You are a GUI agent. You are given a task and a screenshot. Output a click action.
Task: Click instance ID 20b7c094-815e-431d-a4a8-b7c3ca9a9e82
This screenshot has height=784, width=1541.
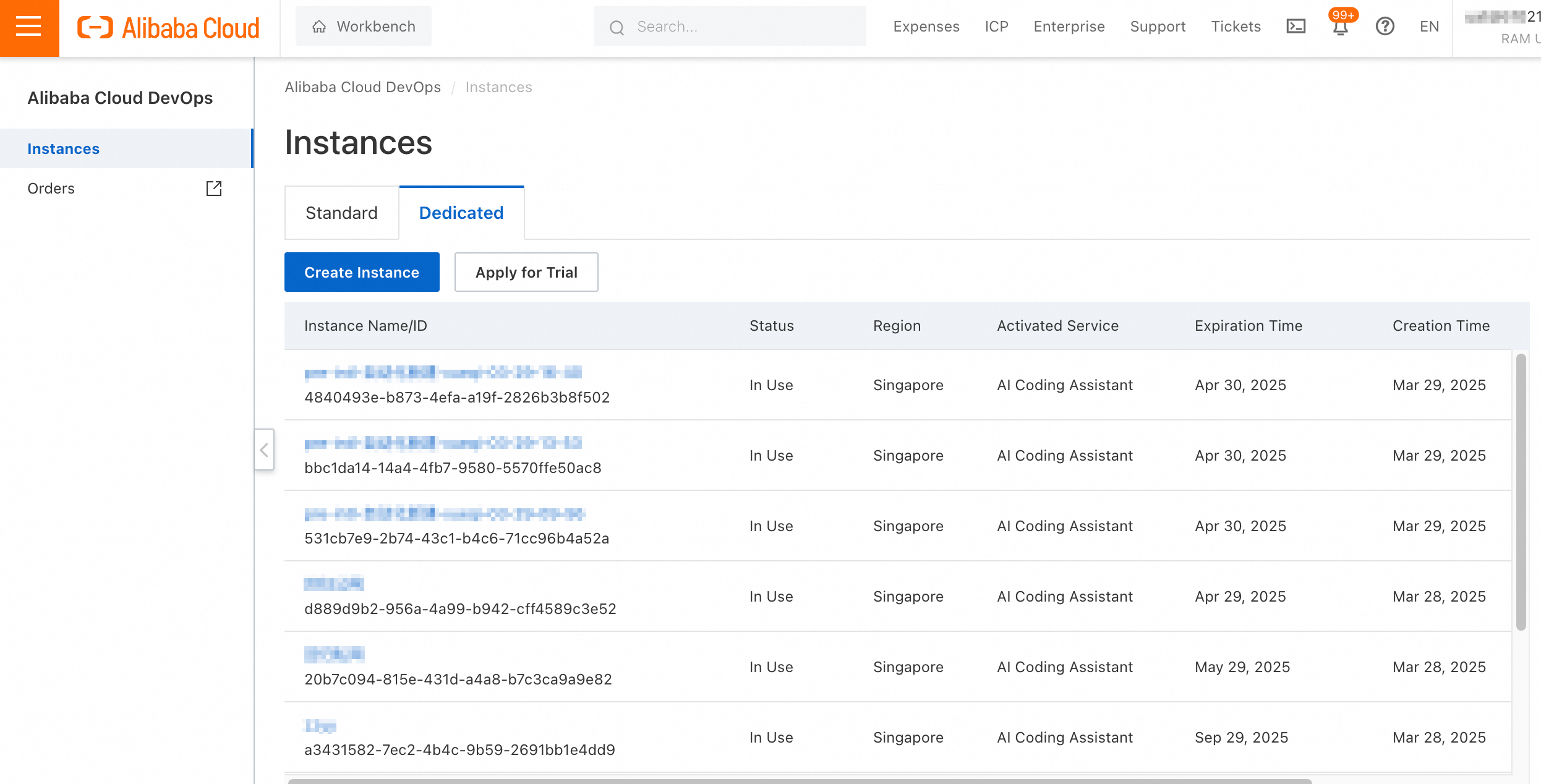click(x=458, y=680)
